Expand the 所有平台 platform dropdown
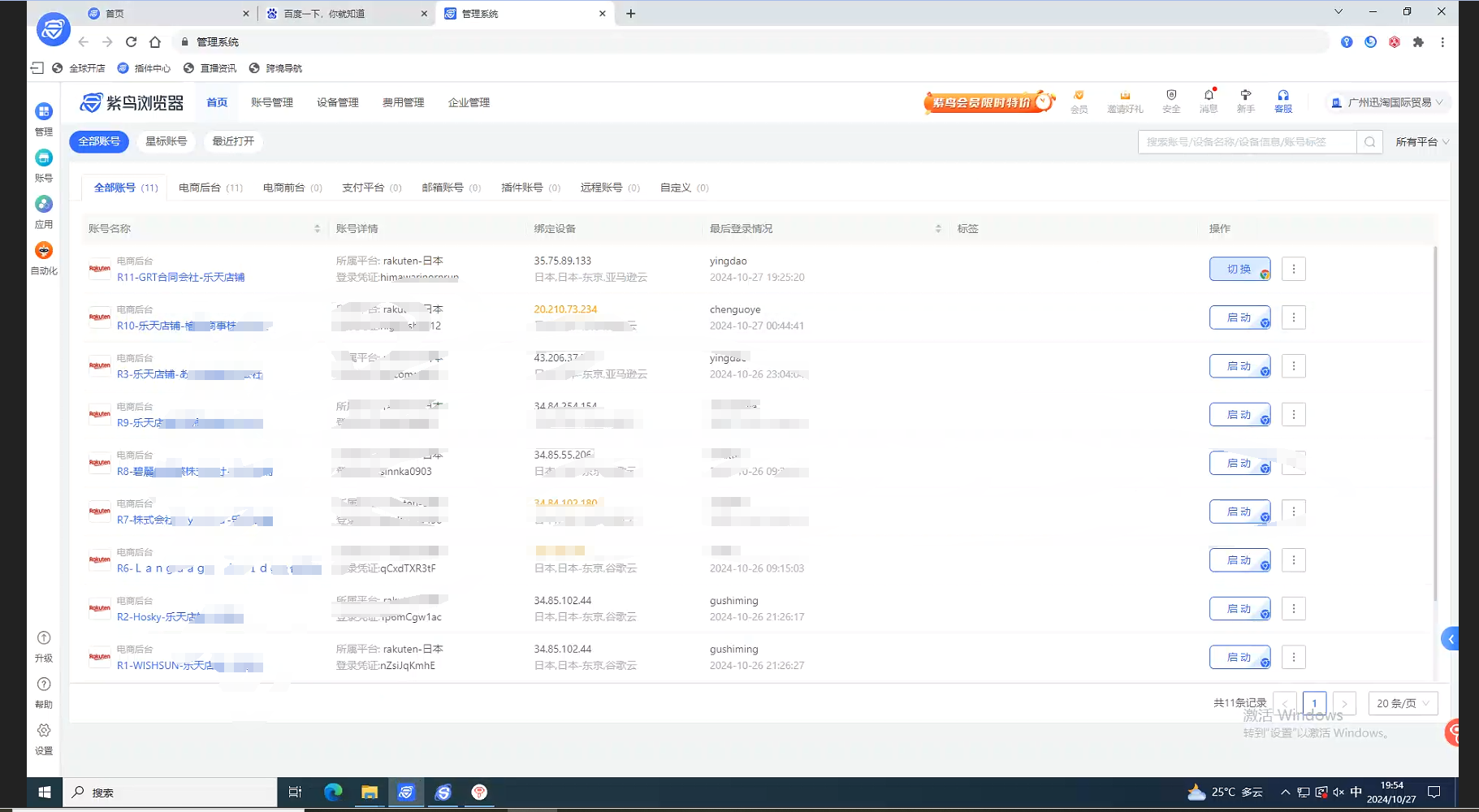Viewport: 1479px width, 812px height. pyautogui.click(x=1421, y=142)
